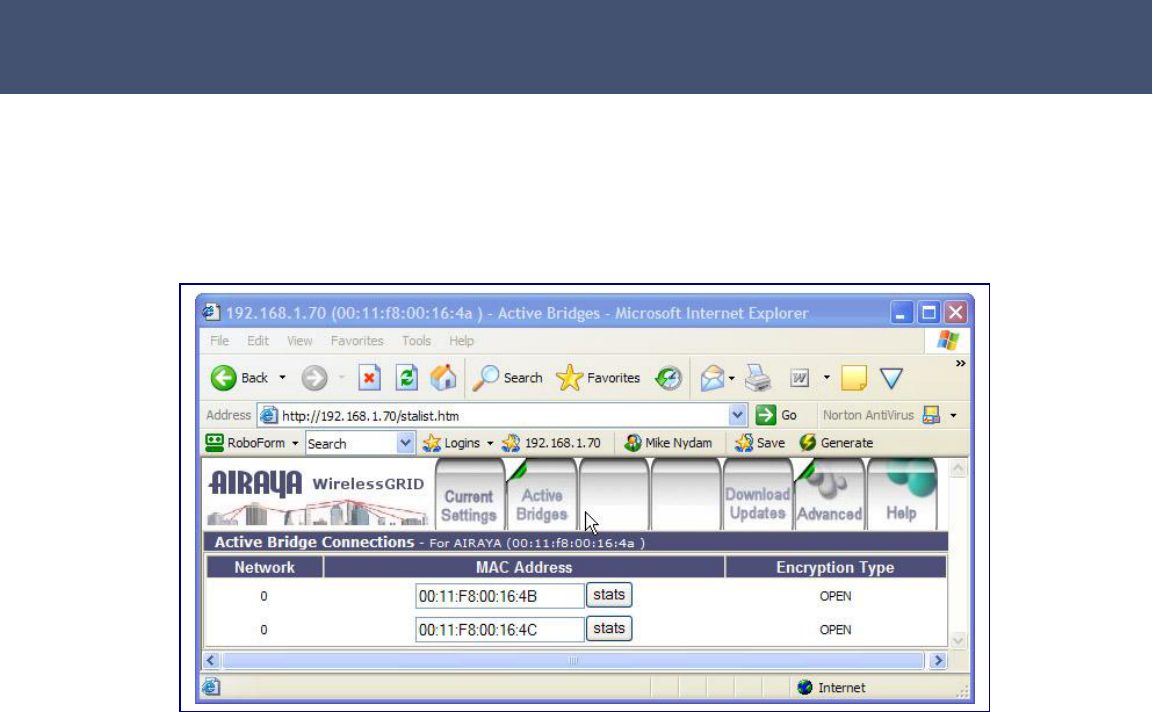Click vertical scrollbar down arrow
1153x712 pixels.
(957, 640)
